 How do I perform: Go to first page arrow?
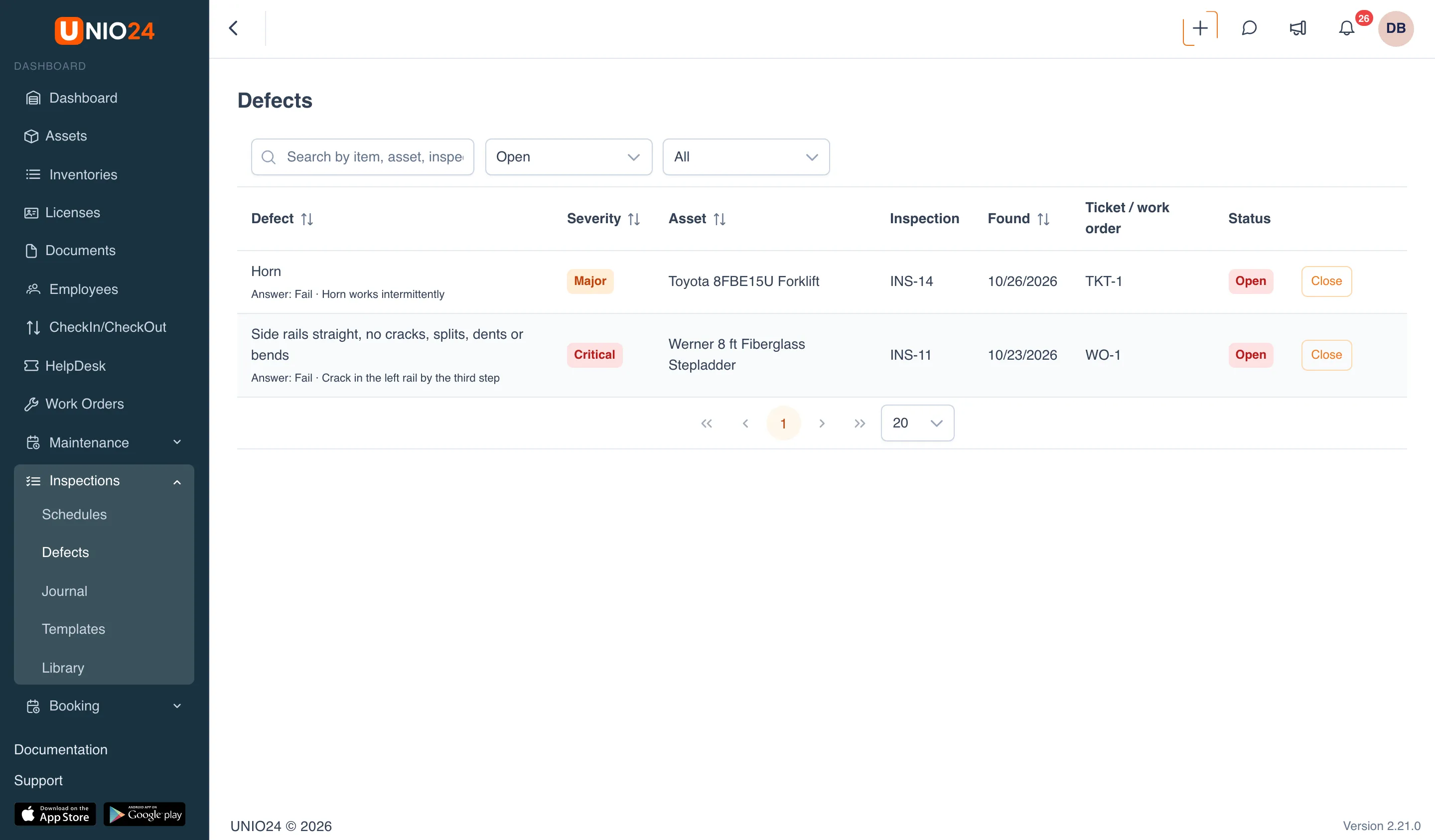coord(706,423)
